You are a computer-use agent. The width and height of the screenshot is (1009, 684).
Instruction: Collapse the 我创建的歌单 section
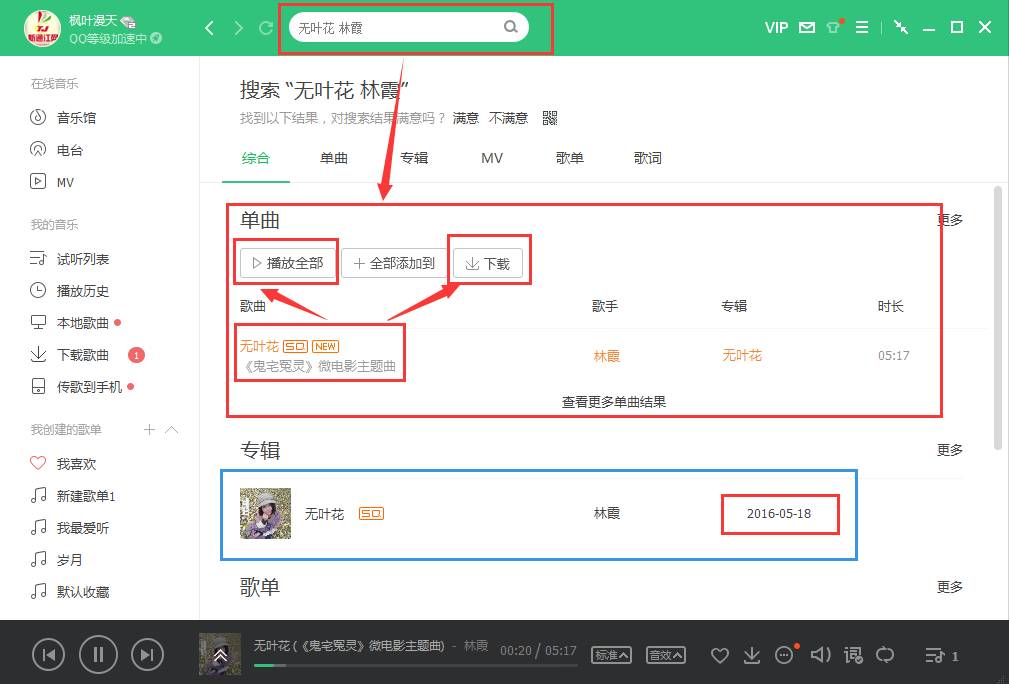(172, 429)
